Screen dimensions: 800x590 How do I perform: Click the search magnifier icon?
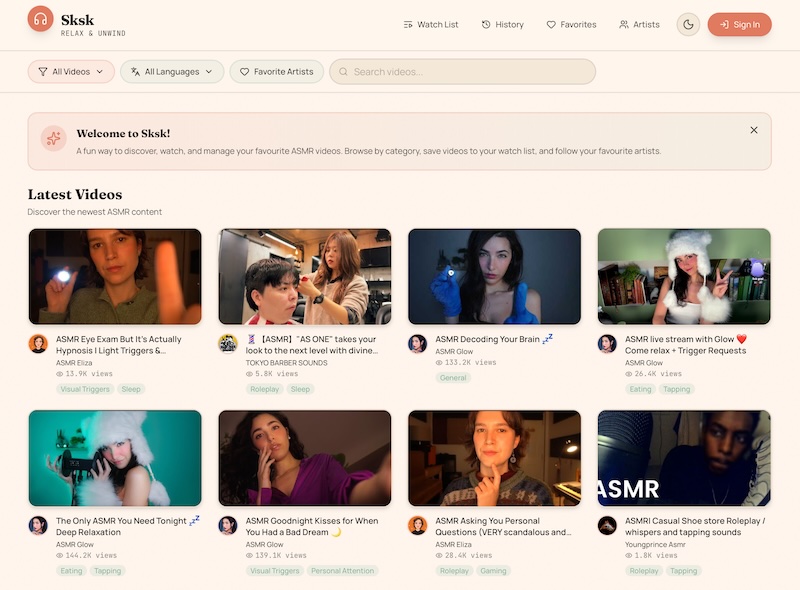[344, 72]
